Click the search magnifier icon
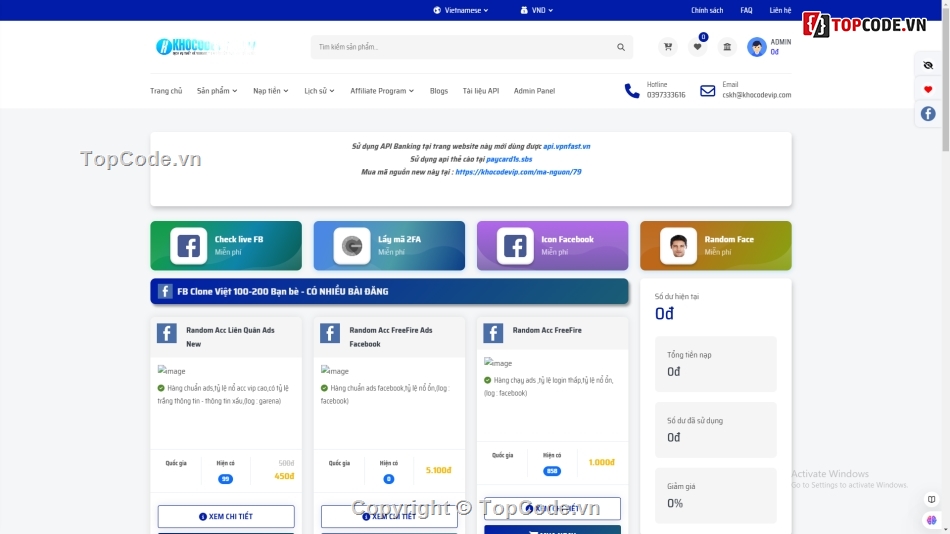 coord(621,47)
